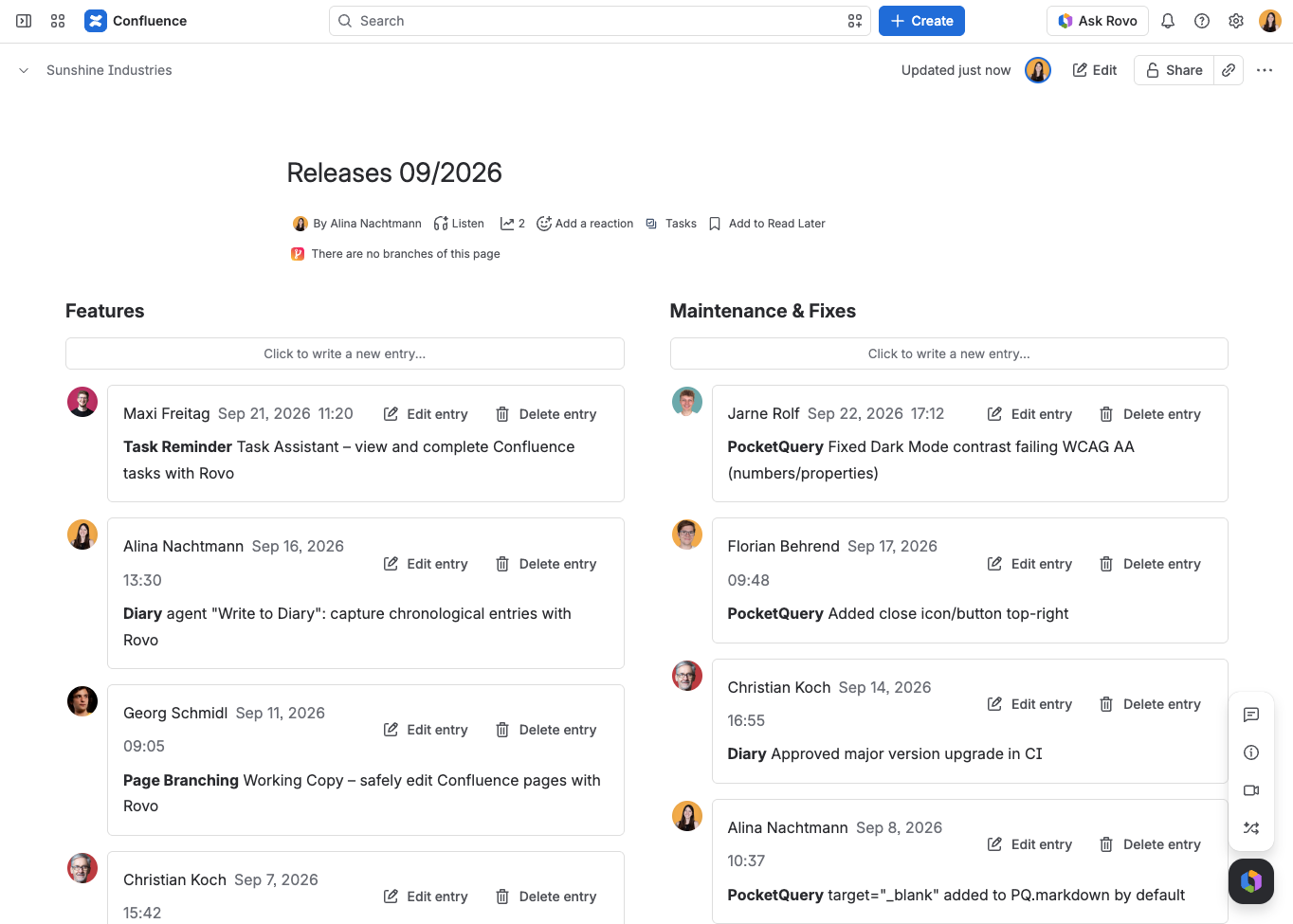Screen dimensions: 1293x924
Task: Open Tasks for this page
Action: point(671,224)
